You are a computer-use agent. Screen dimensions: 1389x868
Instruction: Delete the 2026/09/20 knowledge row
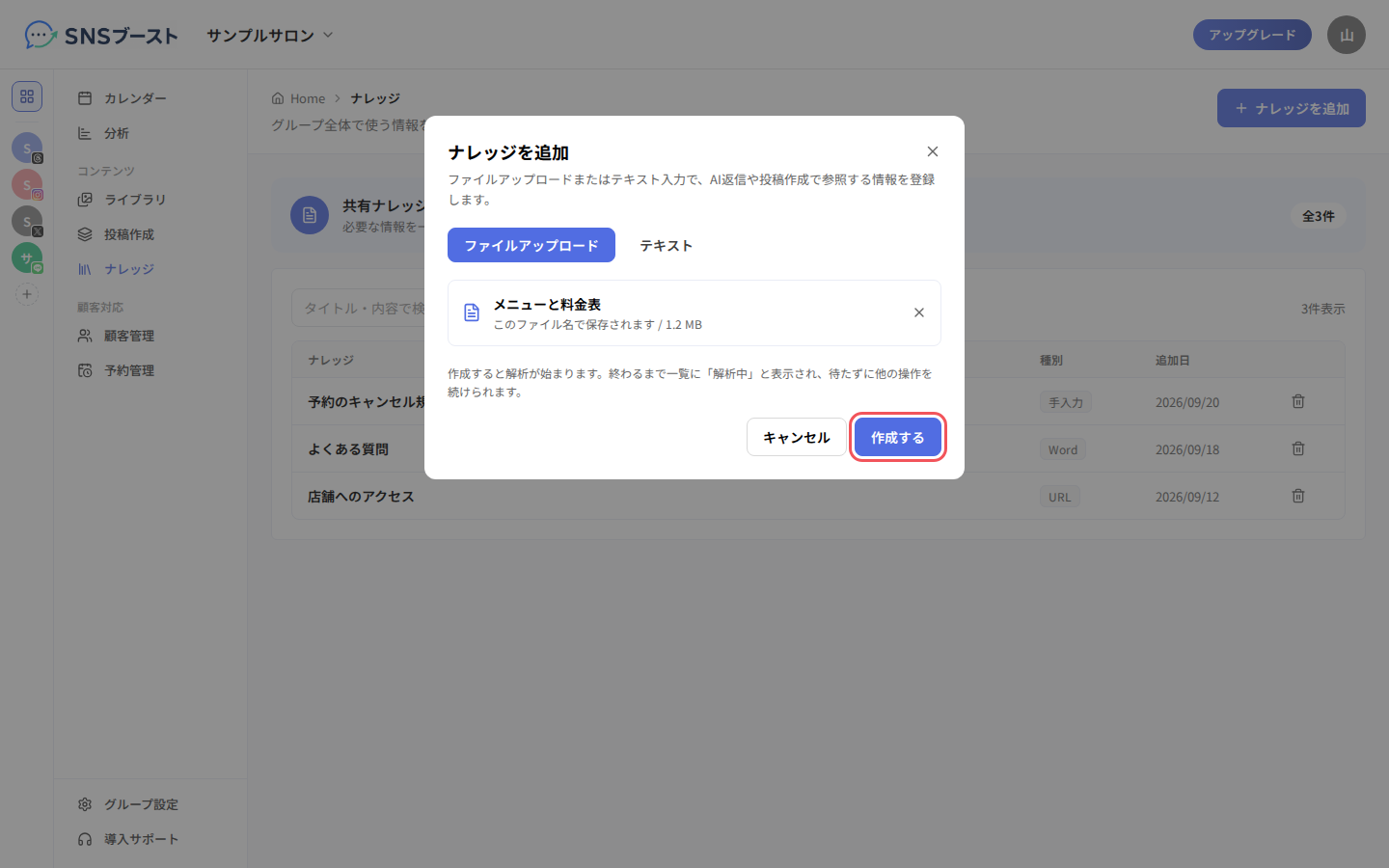click(x=1298, y=401)
